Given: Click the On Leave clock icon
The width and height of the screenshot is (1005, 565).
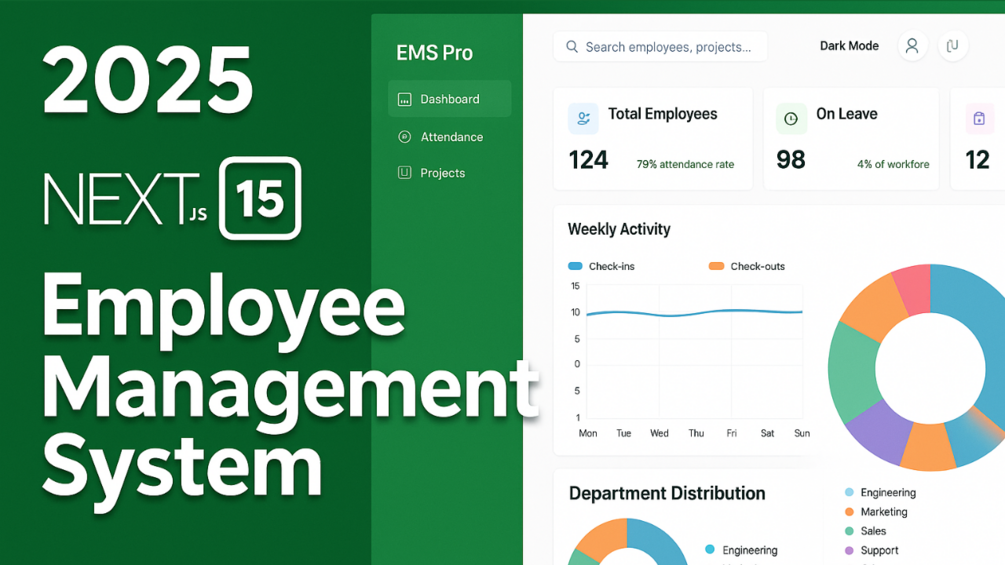Looking at the screenshot, I should pyautogui.click(x=791, y=119).
